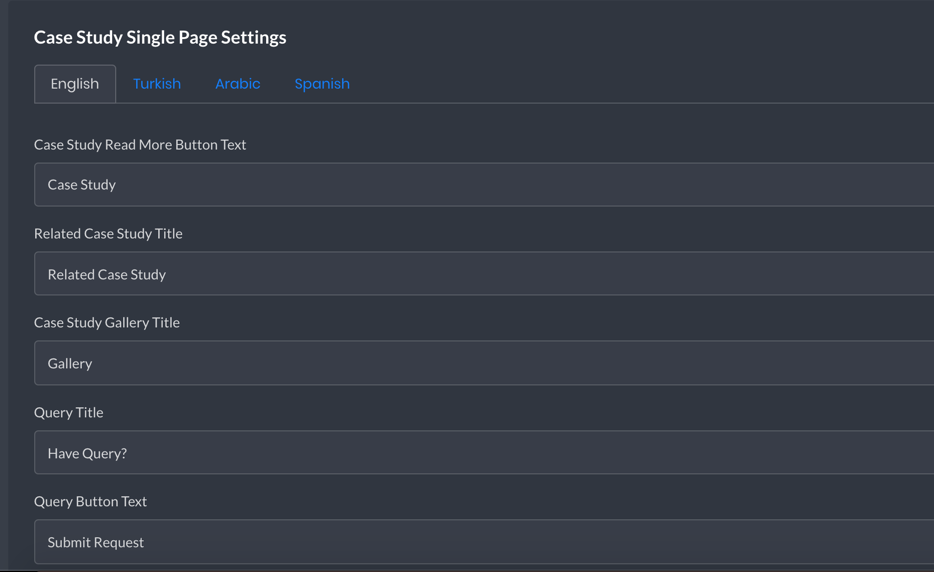
Task: Select the English tab
Action: 75,84
